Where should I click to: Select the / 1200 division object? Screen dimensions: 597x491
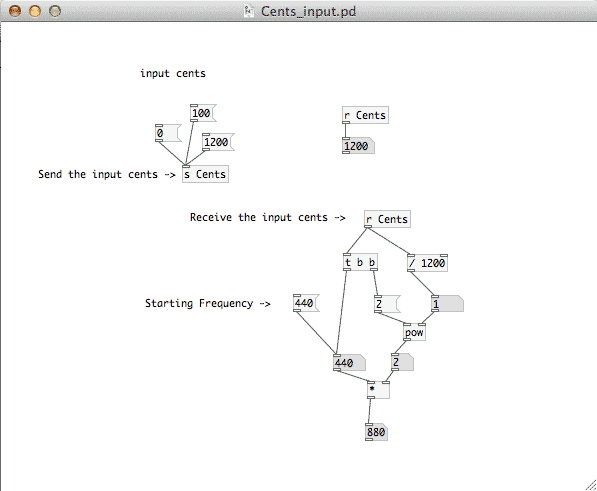point(428,263)
